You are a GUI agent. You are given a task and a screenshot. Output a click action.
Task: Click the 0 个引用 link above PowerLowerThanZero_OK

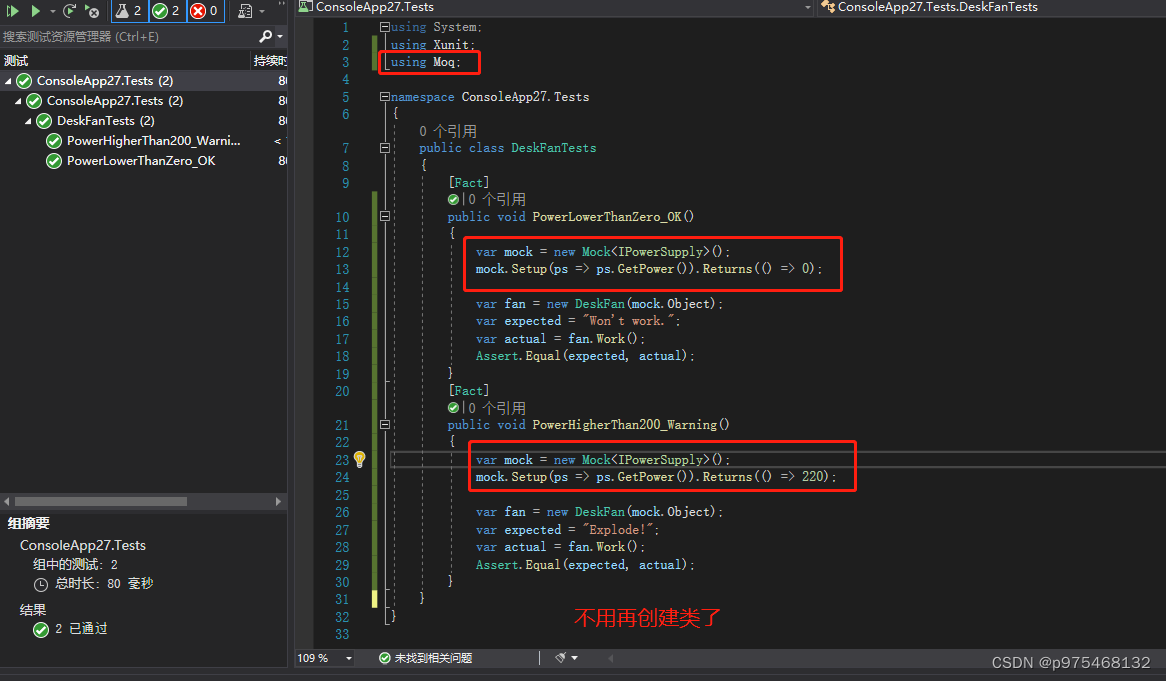point(497,199)
